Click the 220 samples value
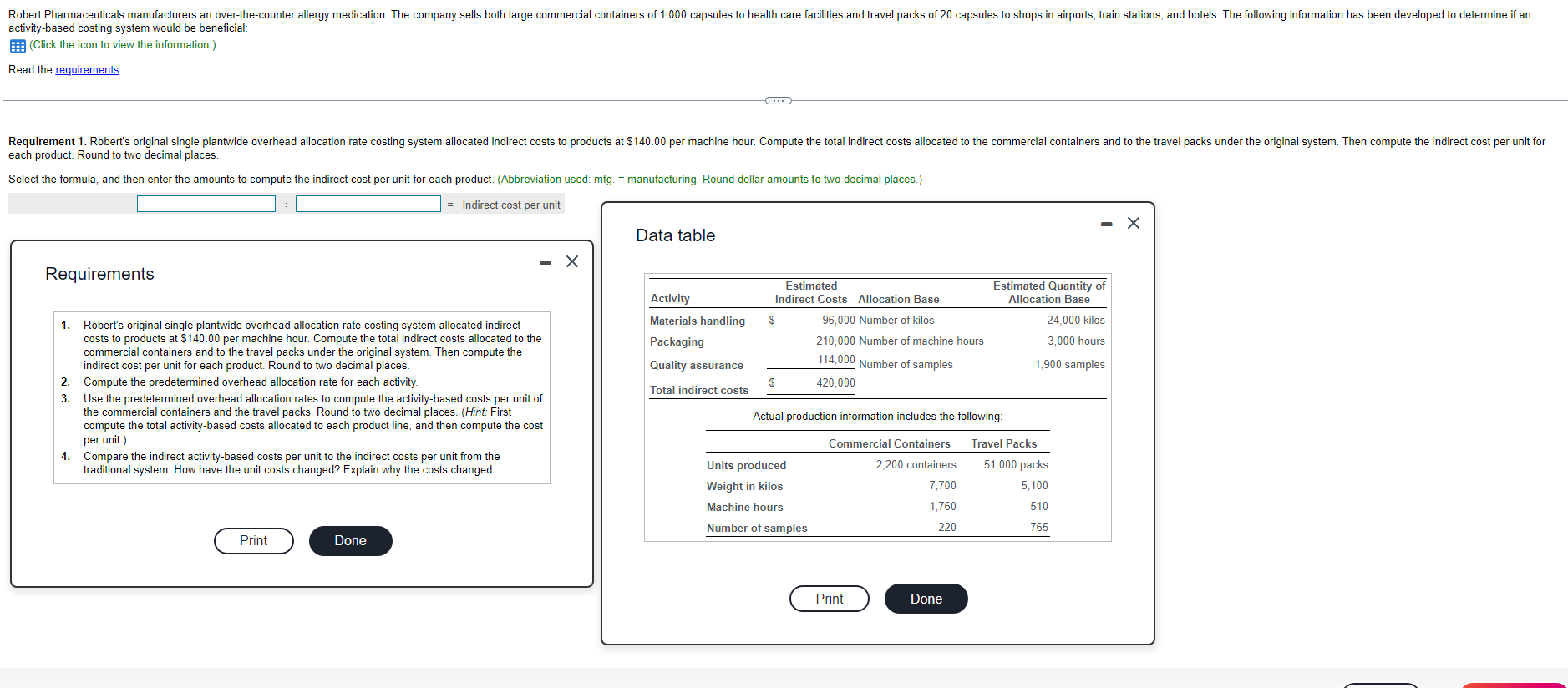This screenshot has height=688, width=1568. (947, 528)
